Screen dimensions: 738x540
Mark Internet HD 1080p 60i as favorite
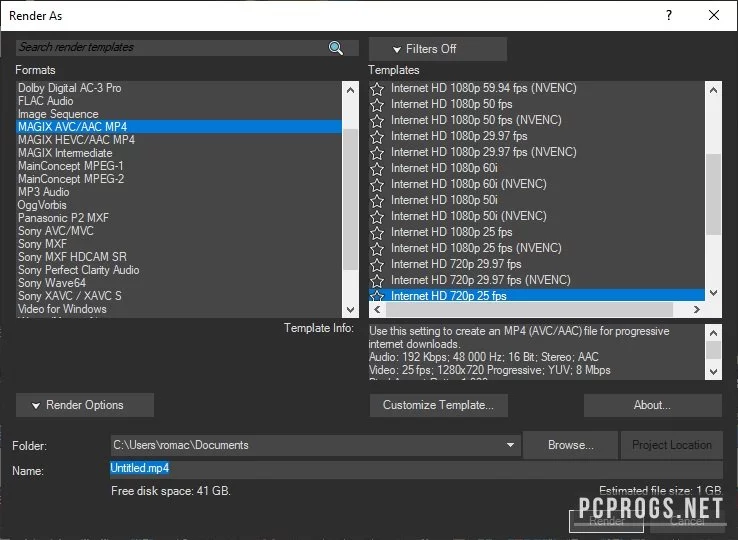tap(377, 169)
